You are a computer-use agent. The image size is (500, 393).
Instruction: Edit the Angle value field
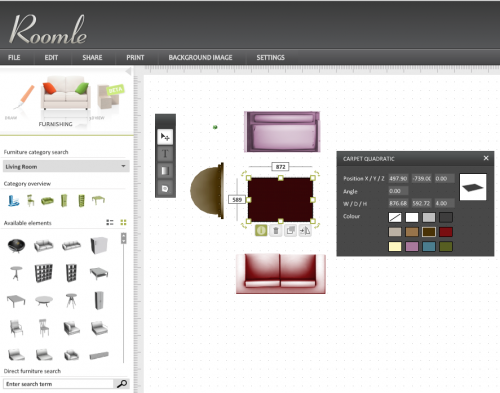click(x=398, y=191)
